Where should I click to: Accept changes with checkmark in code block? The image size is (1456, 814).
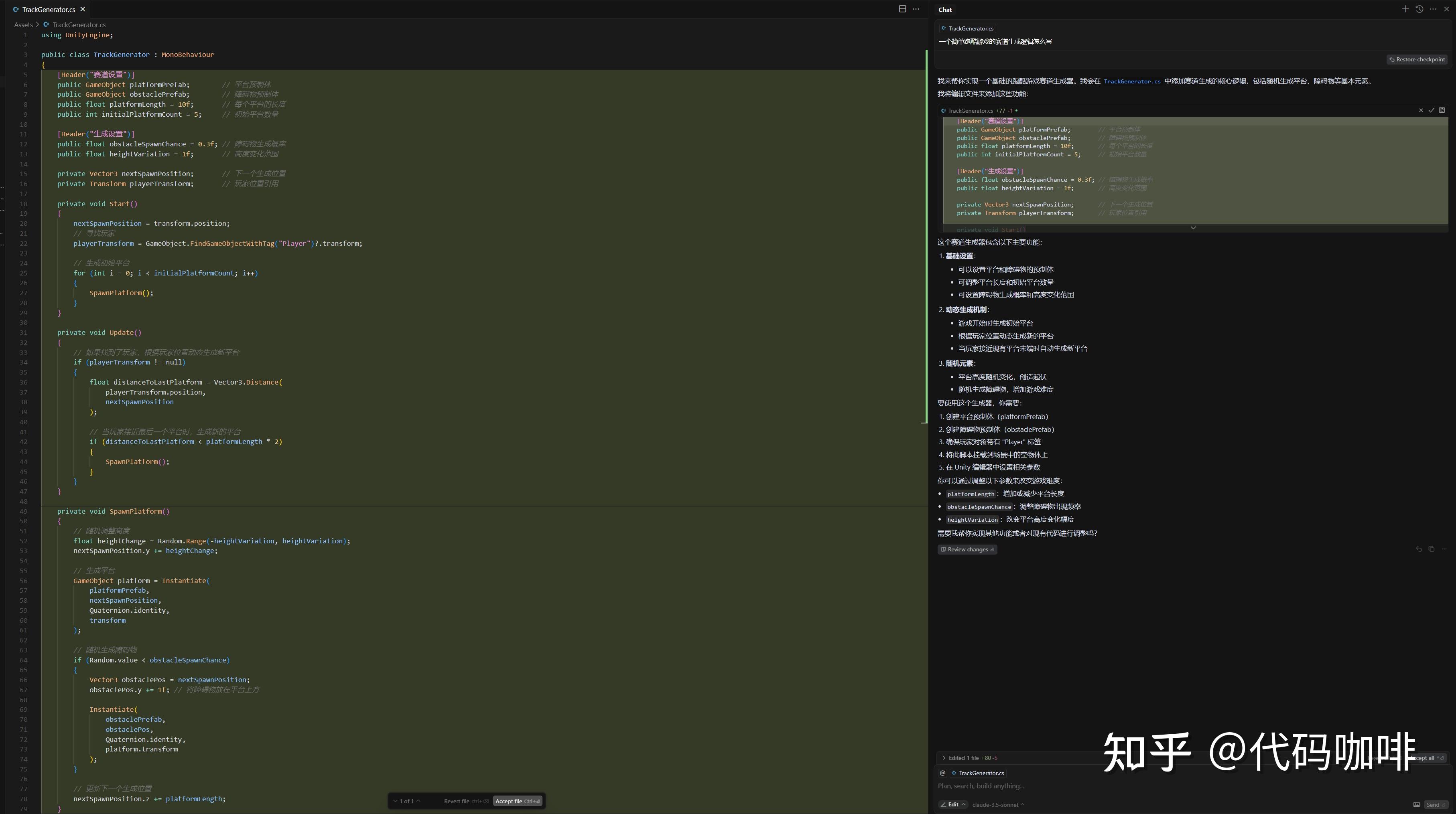point(1431,111)
